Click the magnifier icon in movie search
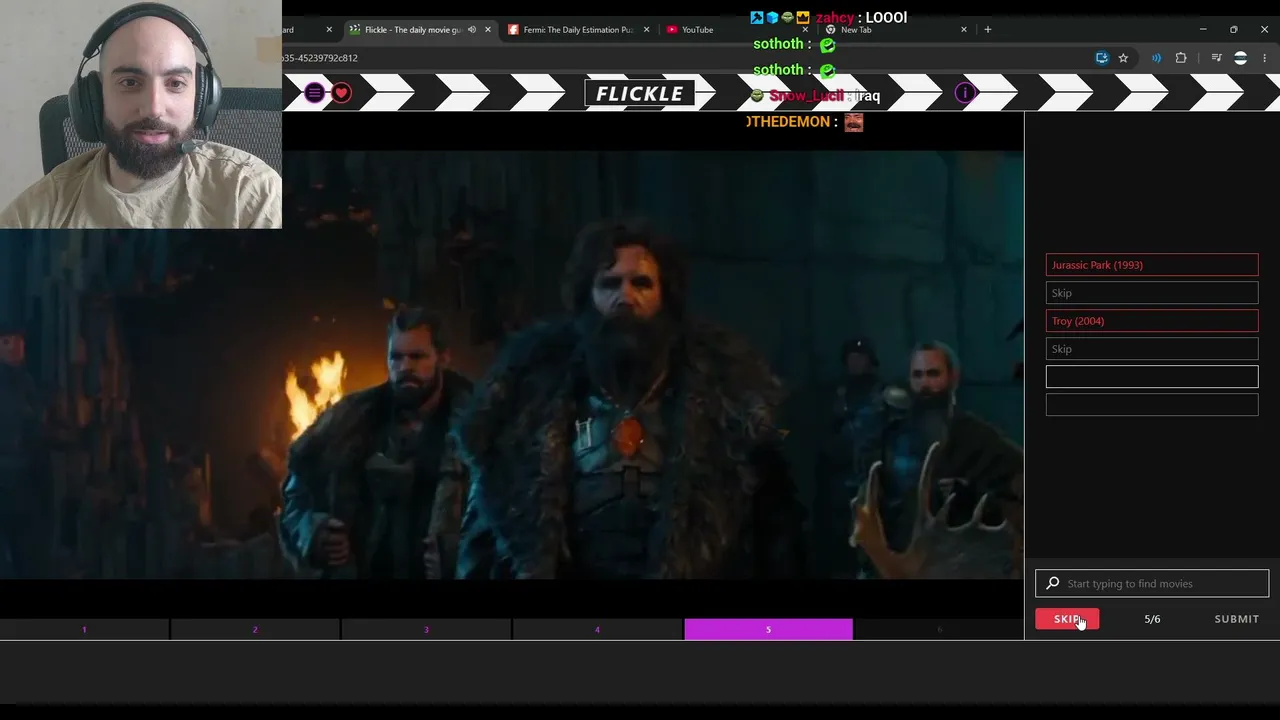Image resolution: width=1280 pixels, height=720 pixels. tap(1053, 583)
